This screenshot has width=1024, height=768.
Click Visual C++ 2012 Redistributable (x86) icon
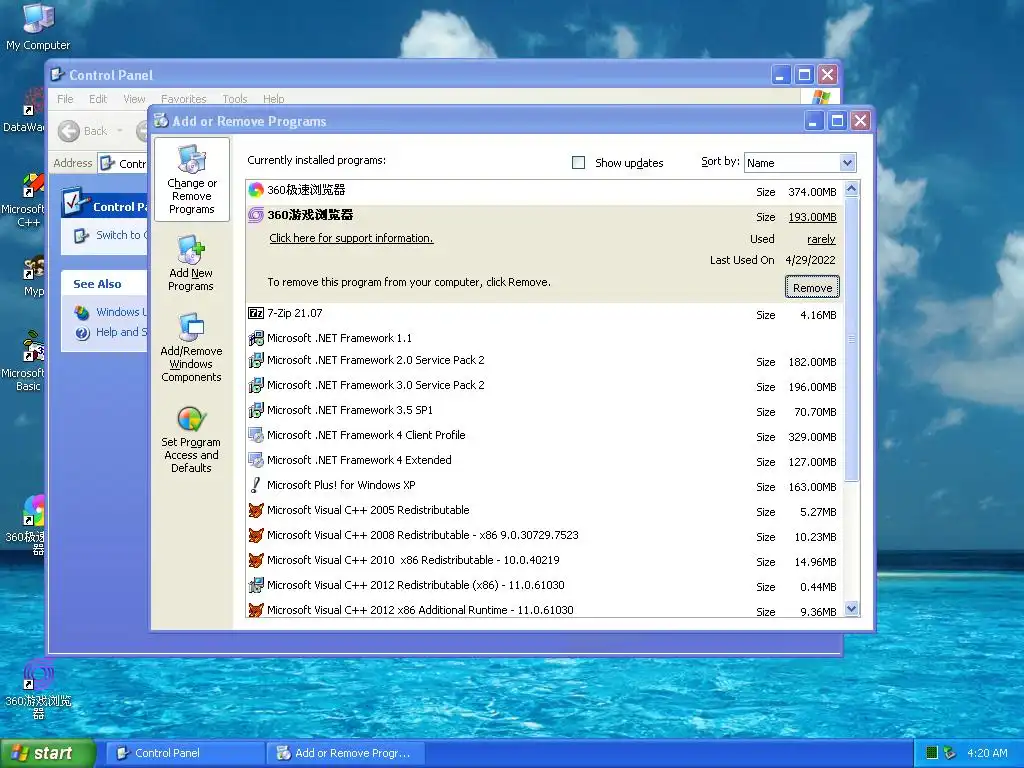click(256, 585)
